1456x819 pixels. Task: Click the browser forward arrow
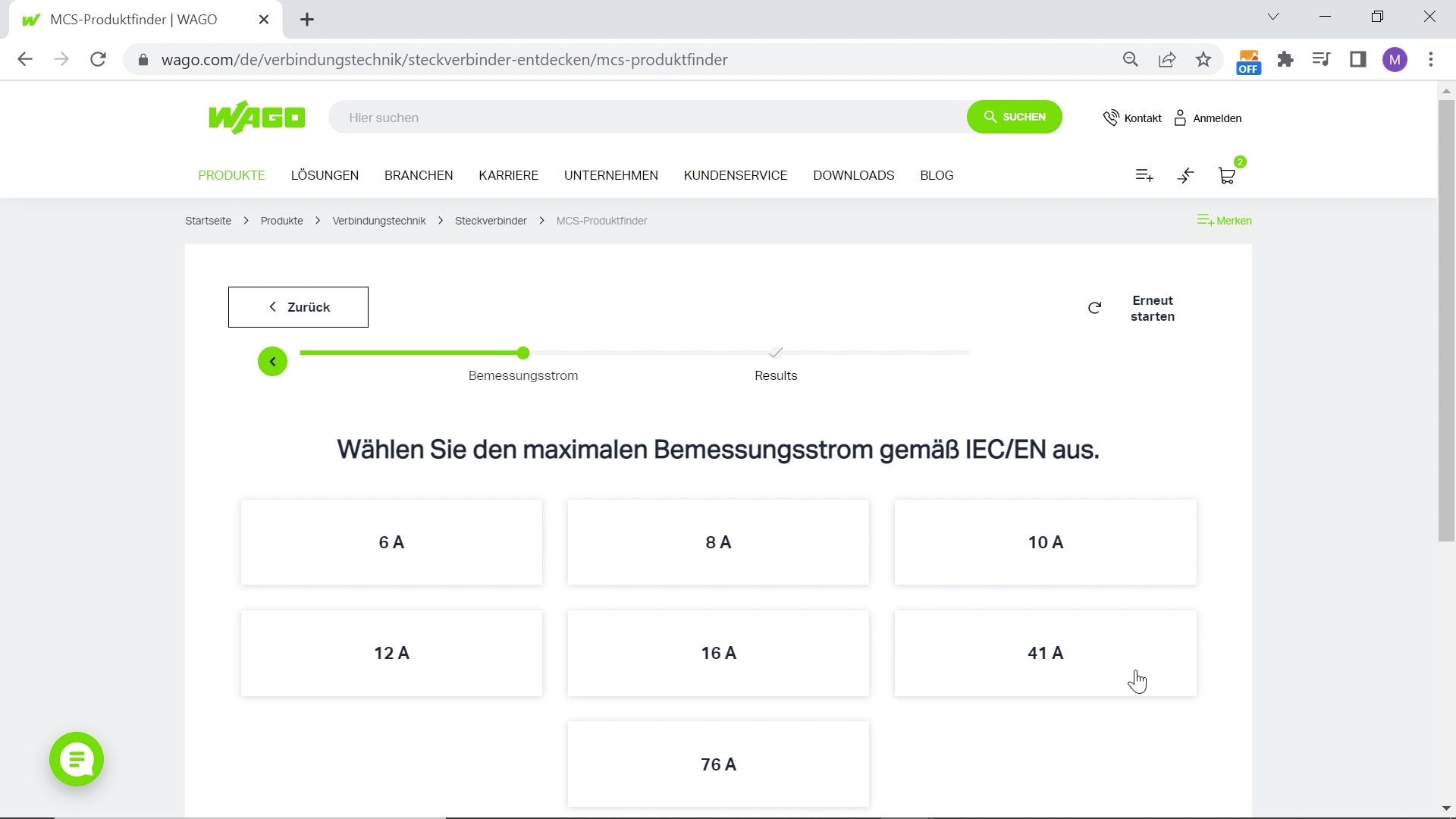[x=61, y=59]
